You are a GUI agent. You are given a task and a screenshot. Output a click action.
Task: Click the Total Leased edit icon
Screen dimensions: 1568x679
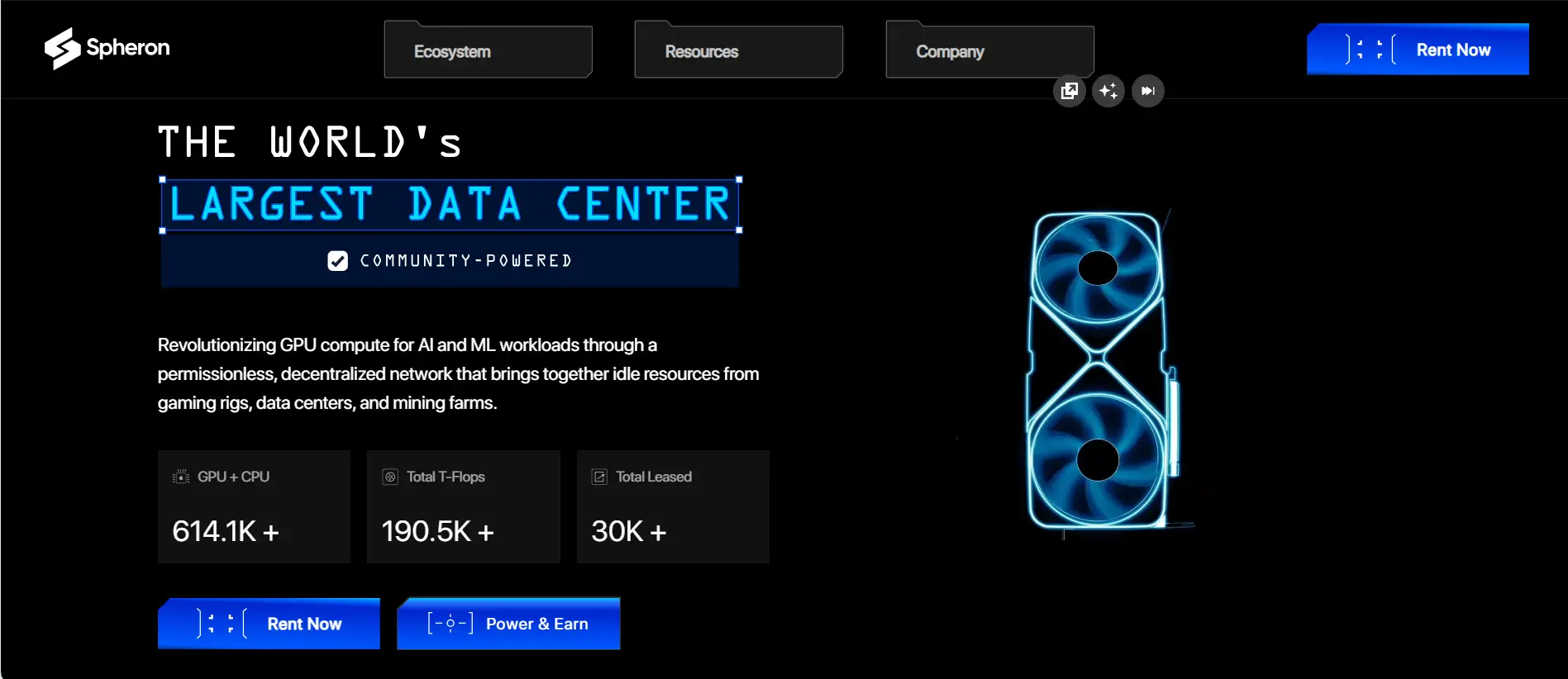599,477
